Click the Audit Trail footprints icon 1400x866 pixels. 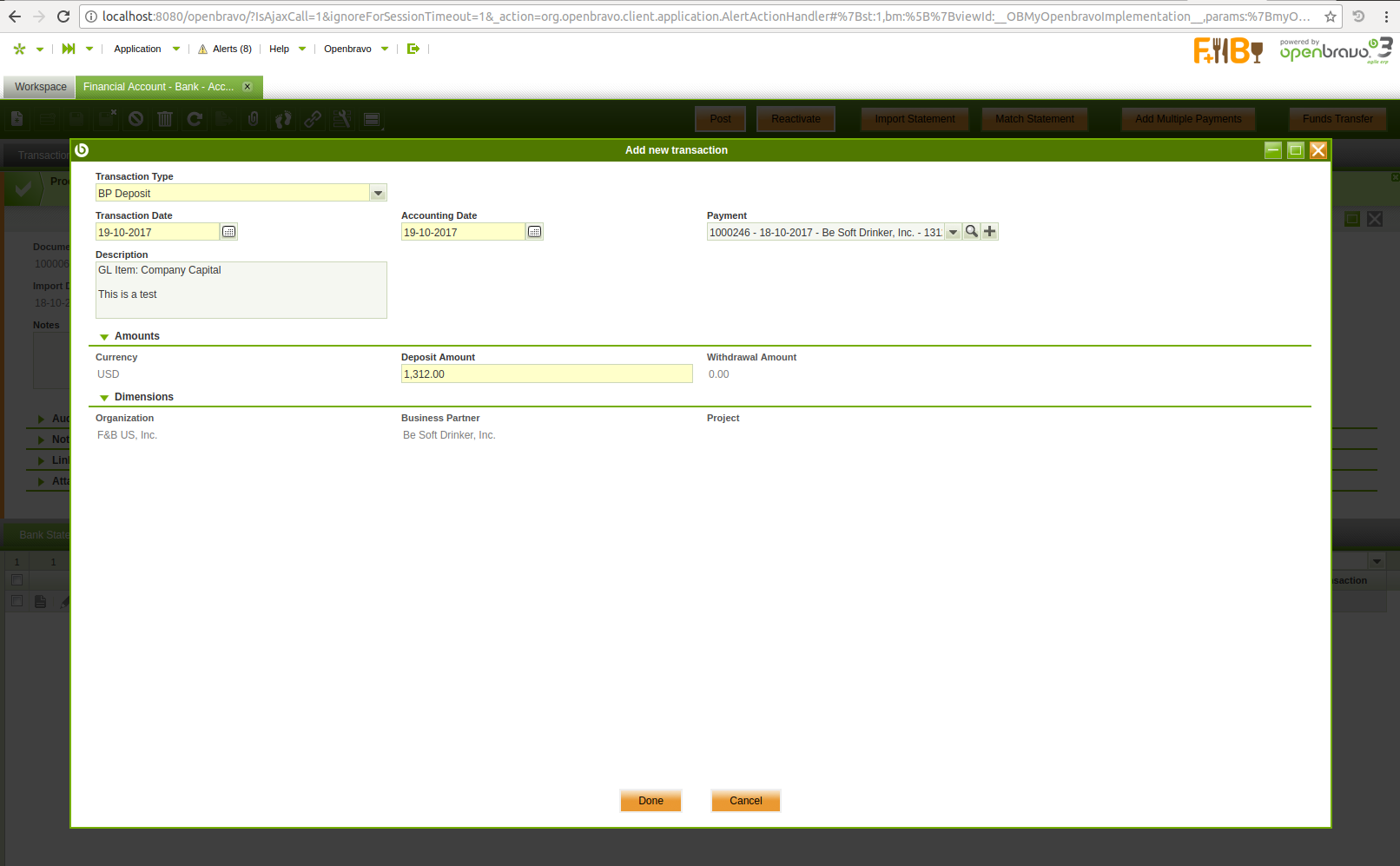pyautogui.click(x=283, y=119)
